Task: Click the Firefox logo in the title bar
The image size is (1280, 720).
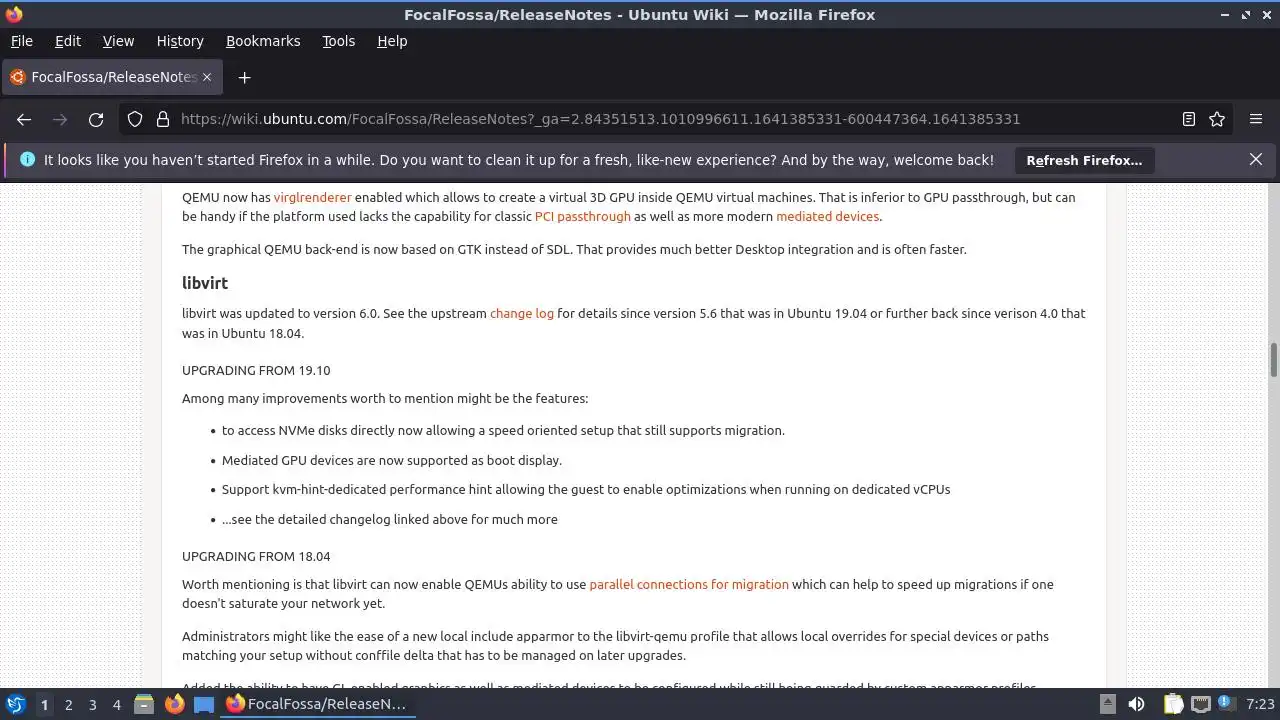Action: 14,14
